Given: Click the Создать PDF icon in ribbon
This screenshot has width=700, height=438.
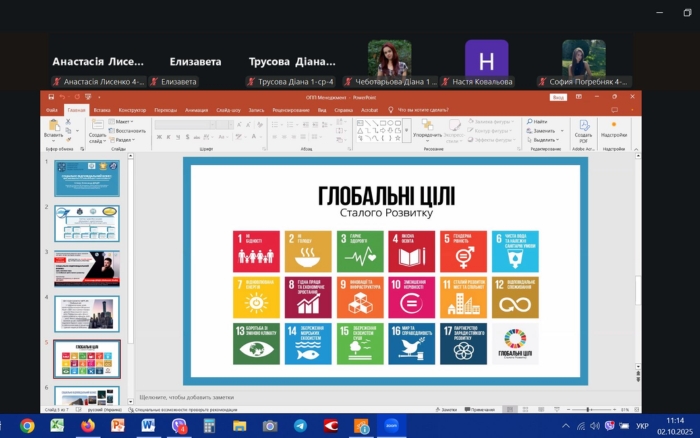Looking at the screenshot, I should point(583,129).
